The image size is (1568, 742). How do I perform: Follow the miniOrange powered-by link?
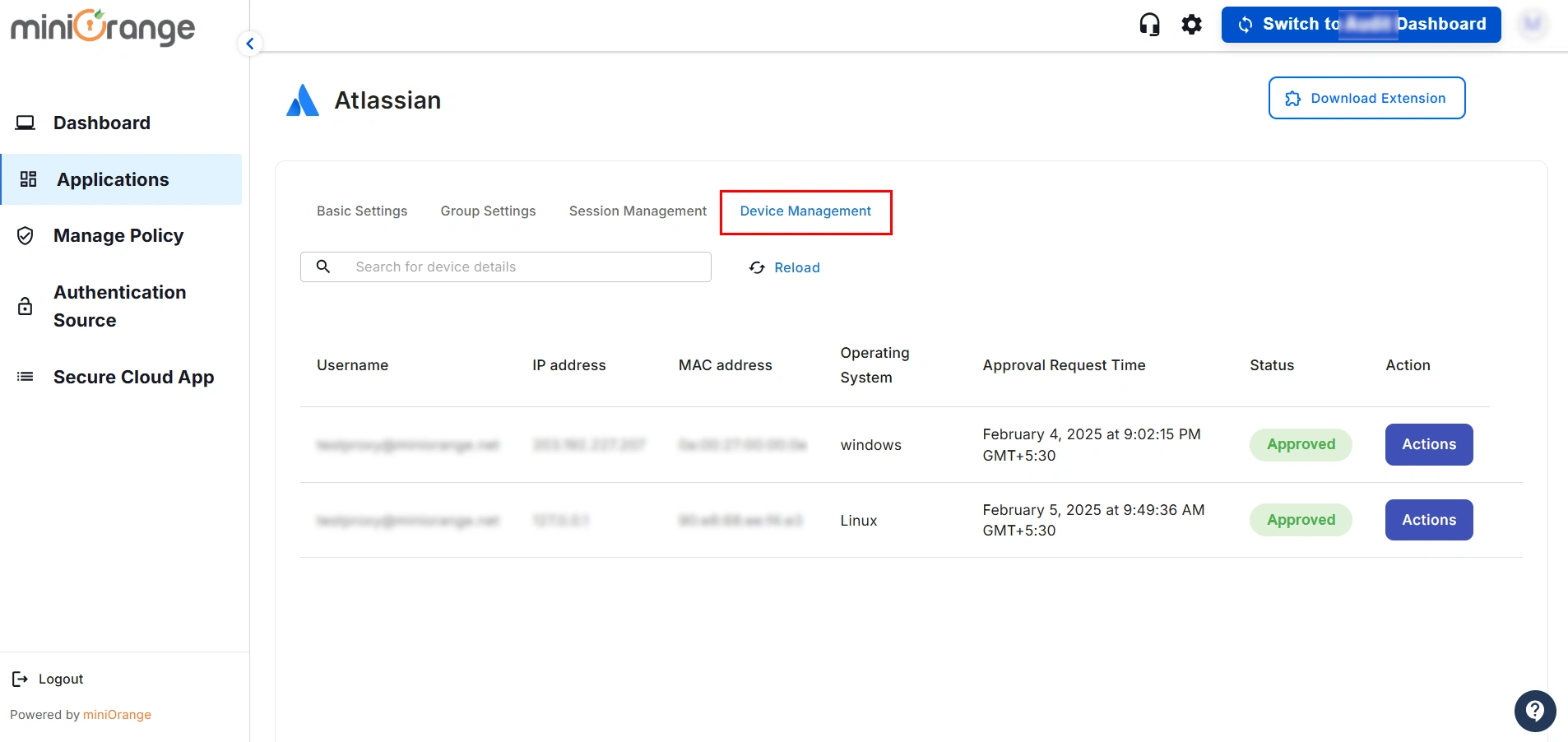[x=117, y=714]
